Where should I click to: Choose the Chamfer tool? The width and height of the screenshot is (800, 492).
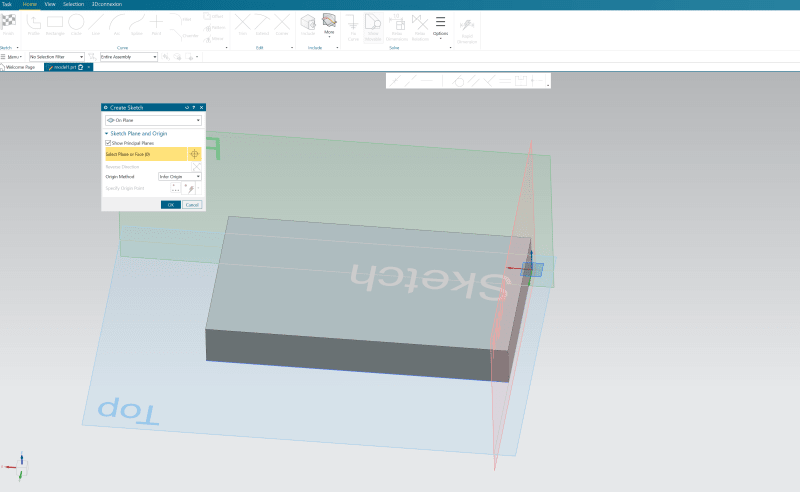coord(184,35)
